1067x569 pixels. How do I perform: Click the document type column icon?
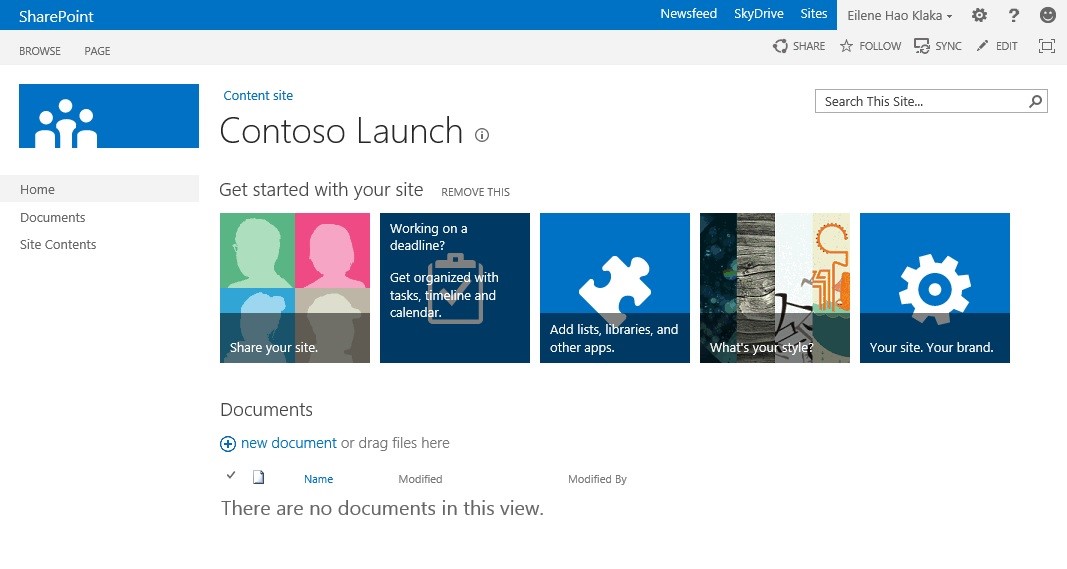(258, 477)
